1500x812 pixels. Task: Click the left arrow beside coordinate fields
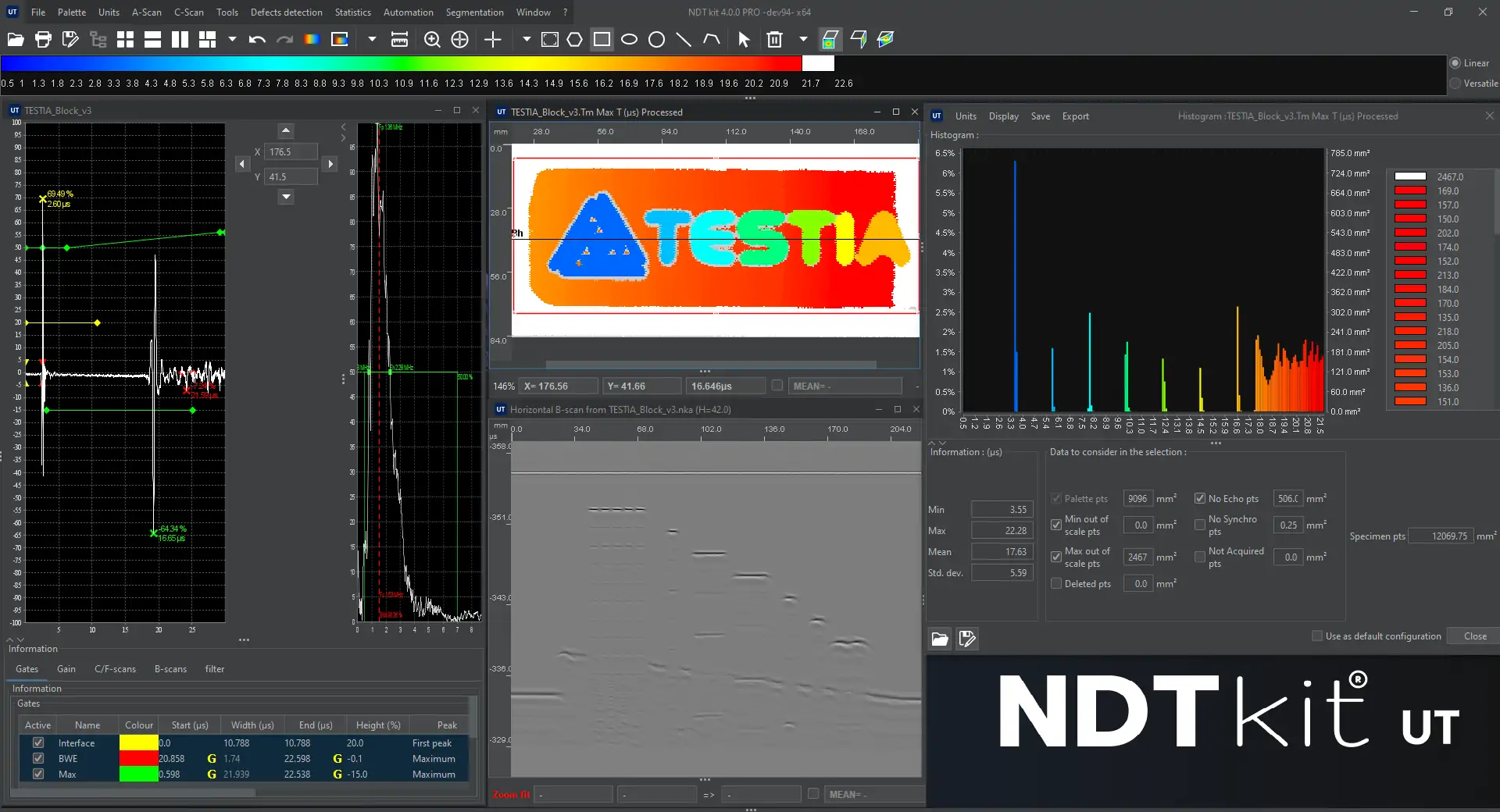click(x=242, y=164)
